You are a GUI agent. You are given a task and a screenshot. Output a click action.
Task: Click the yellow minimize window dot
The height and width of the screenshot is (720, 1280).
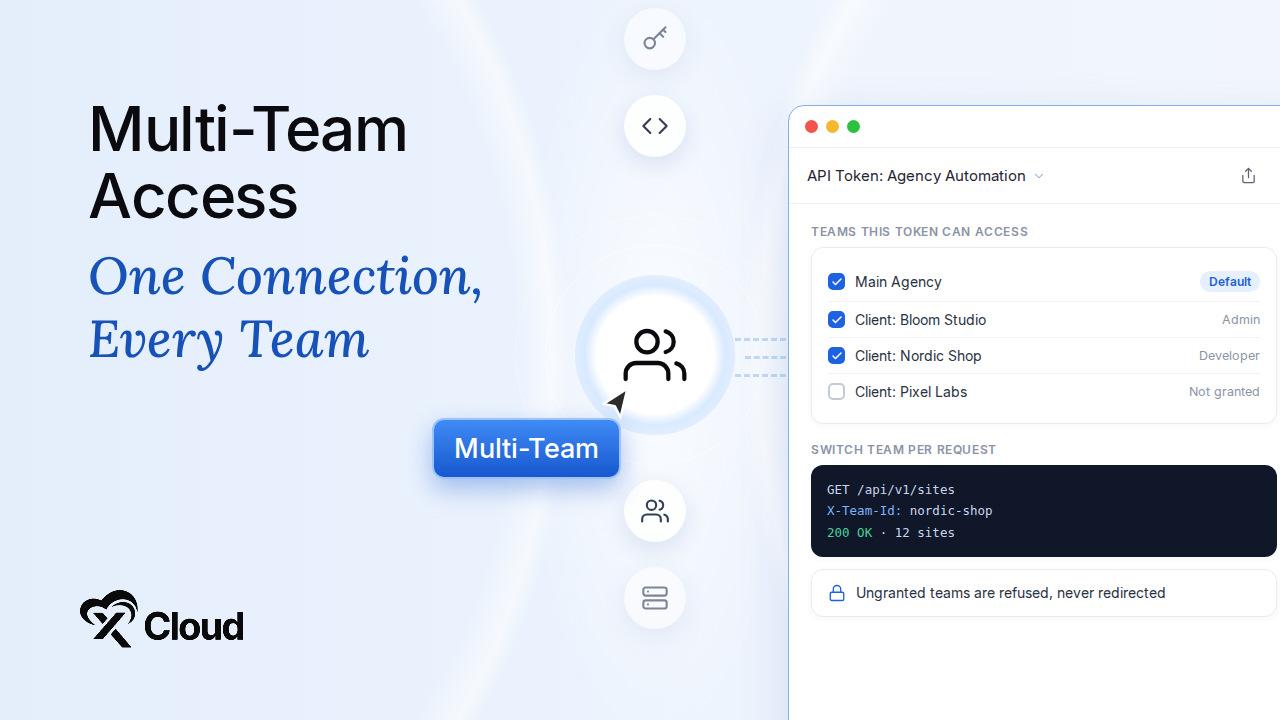point(832,127)
